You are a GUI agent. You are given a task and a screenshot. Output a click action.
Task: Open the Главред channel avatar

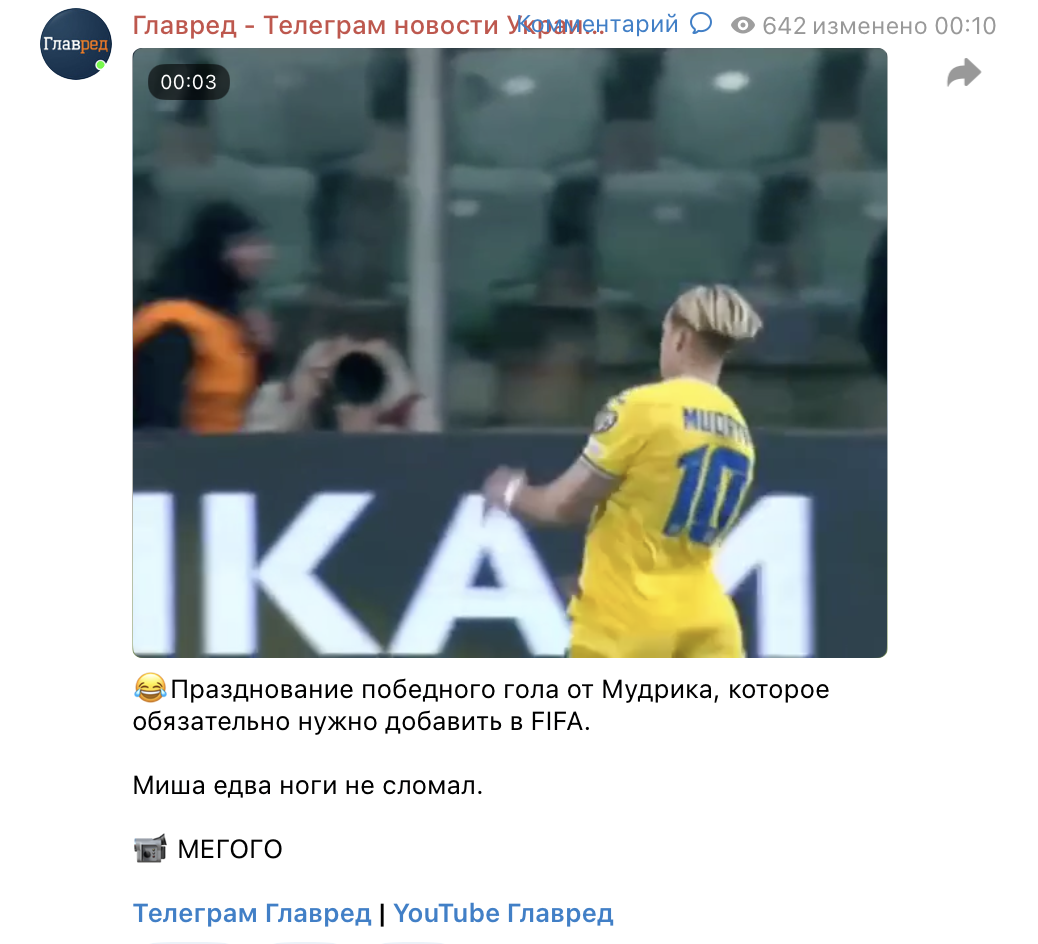click(x=75, y=44)
